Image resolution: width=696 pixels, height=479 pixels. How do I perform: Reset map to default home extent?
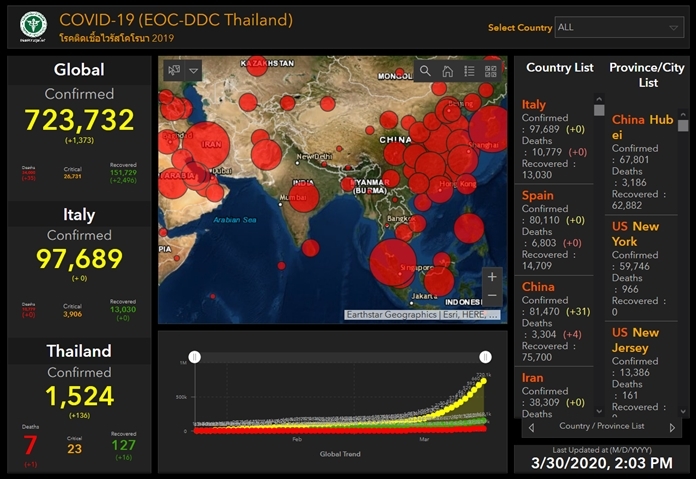447,71
